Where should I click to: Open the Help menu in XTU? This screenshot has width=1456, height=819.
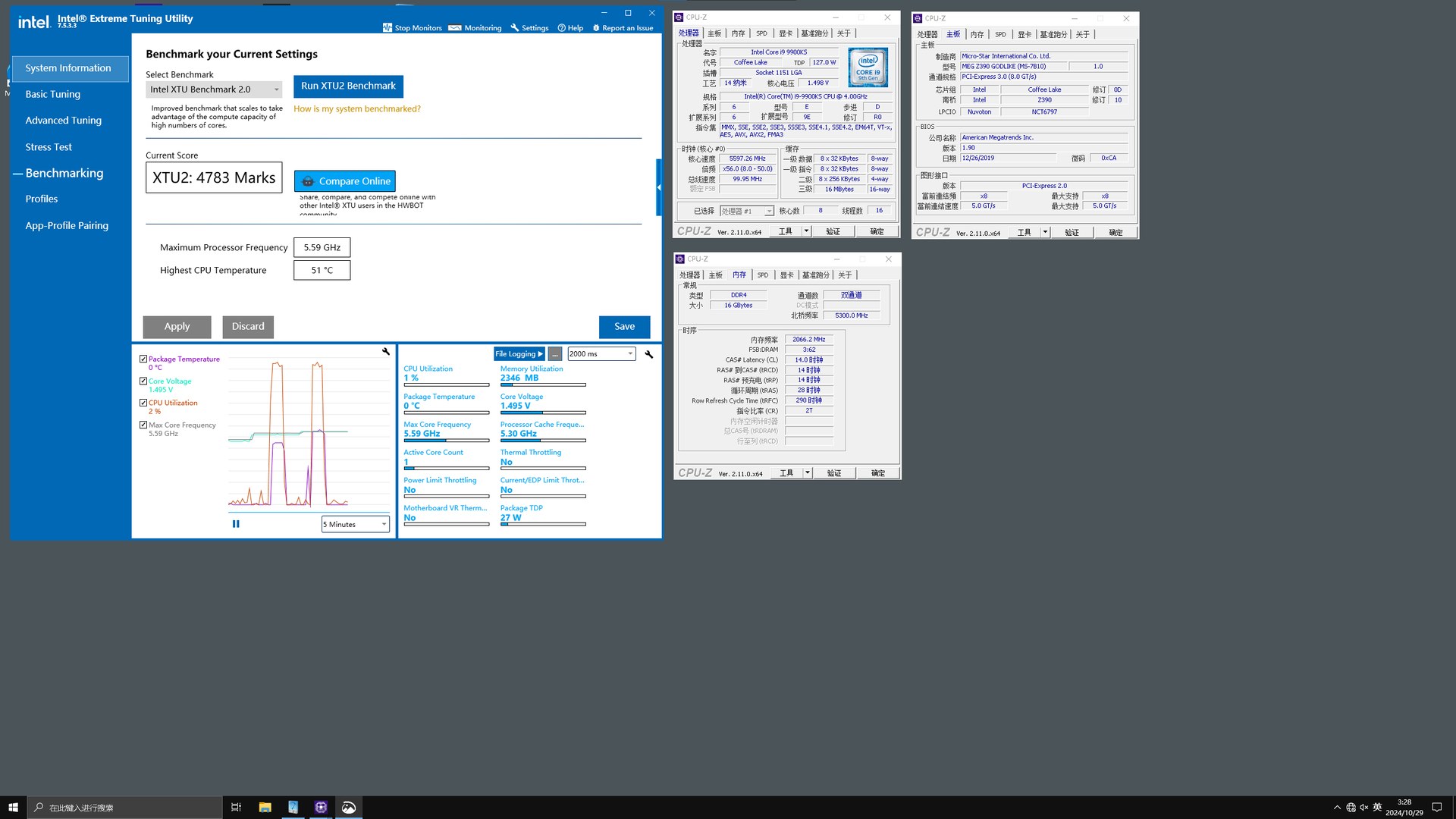(570, 28)
